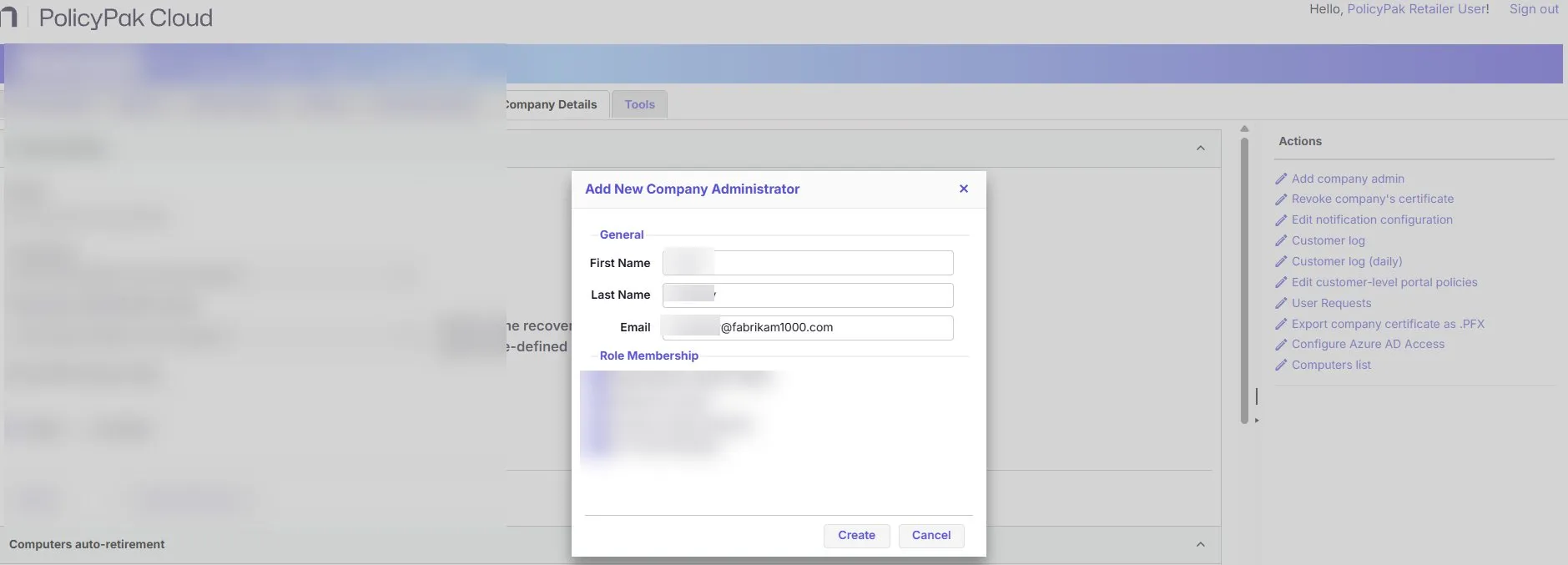The image size is (1568, 565).
Task: Click the small arrow below the scrollbar
Action: [1257, 421]
